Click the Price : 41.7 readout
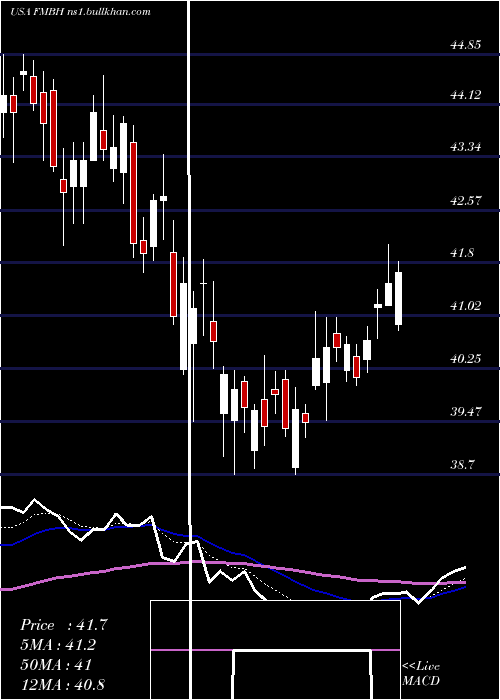Image resolution: width=500 pixels, height=700 pixels. point(64,625)
